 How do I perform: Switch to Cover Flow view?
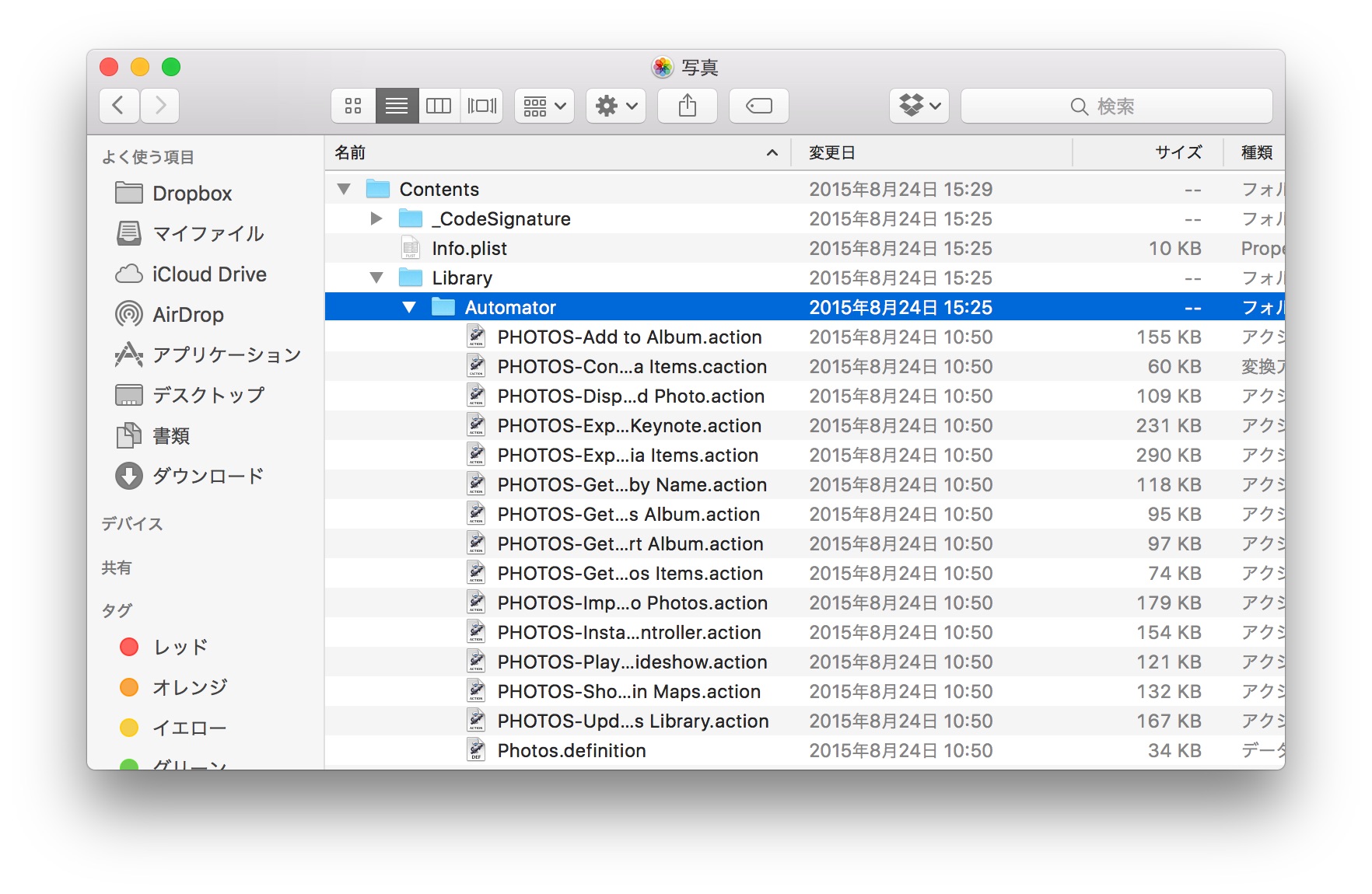pos(482,106)
